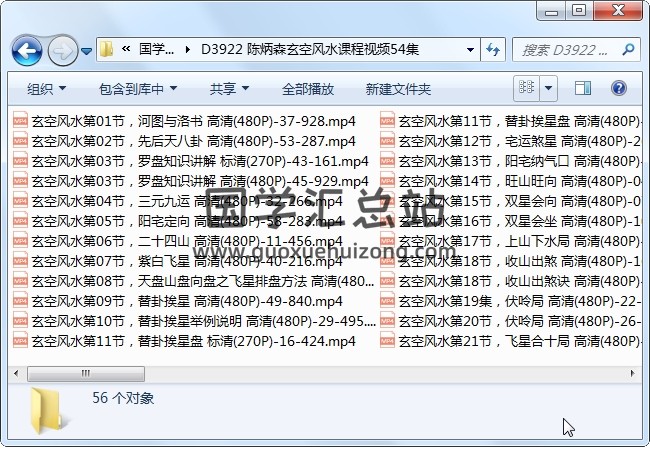650x450 pixels.
Task: Select file 玄空风水第17节，上山下水局
Action: click(x=510, y=241)
